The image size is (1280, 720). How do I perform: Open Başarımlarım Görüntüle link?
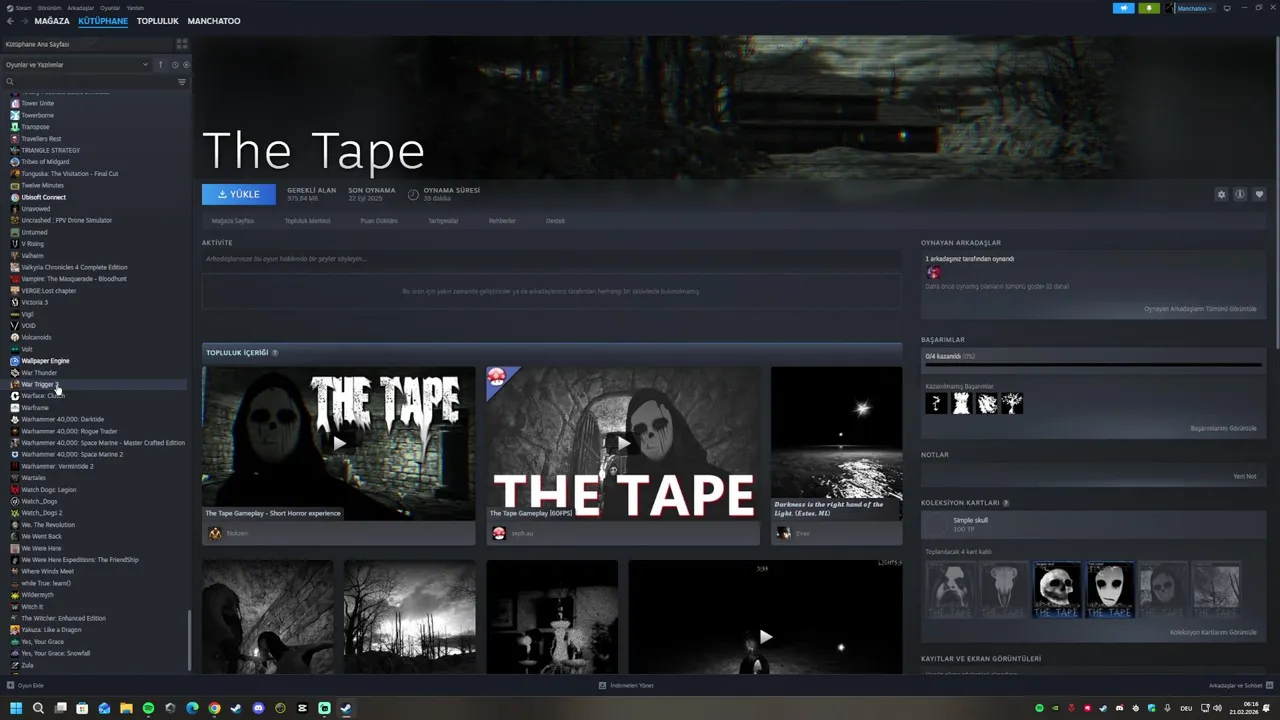[1223, 428]
